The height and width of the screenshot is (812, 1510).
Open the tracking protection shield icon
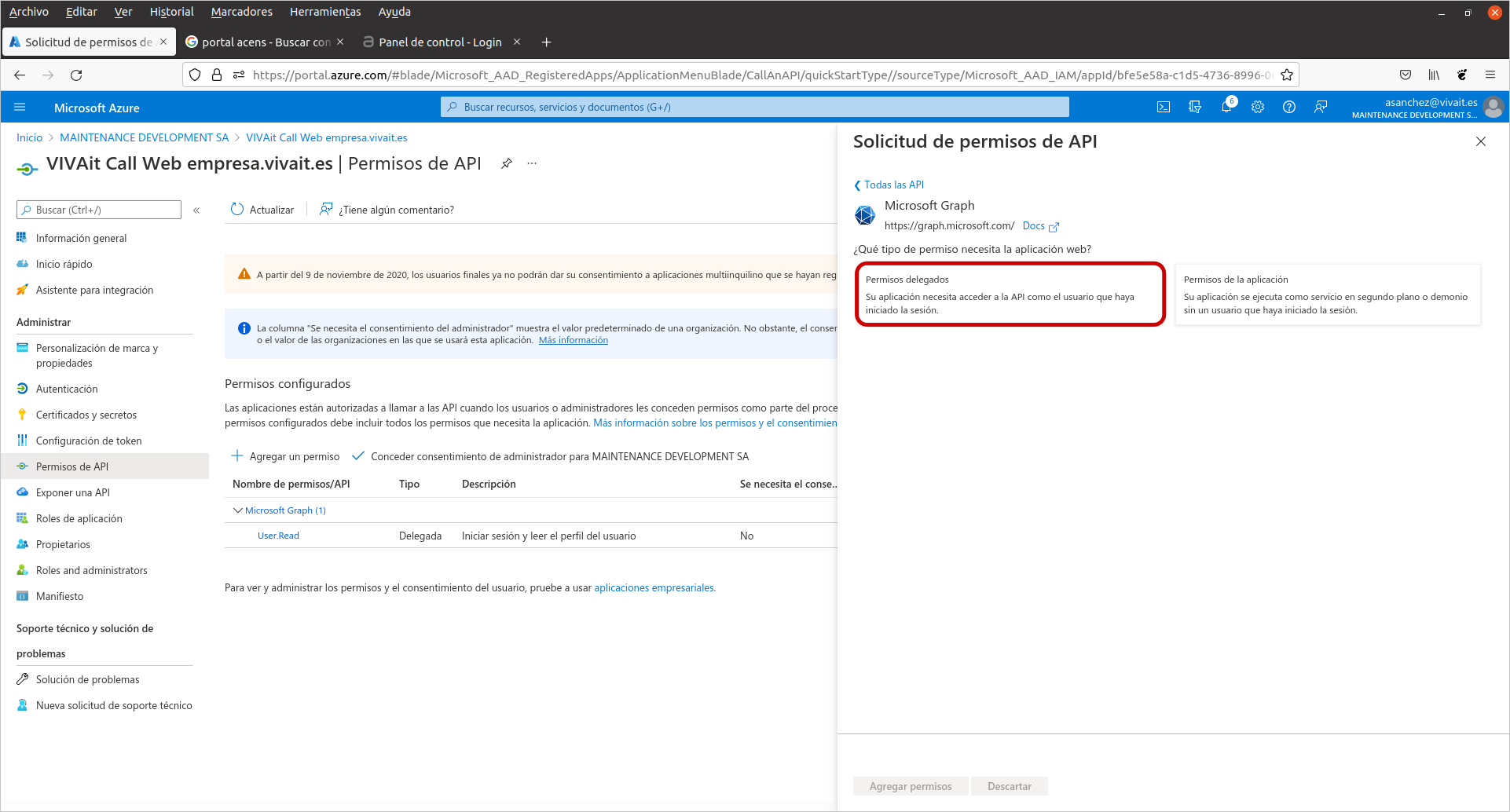coord(195,75)
